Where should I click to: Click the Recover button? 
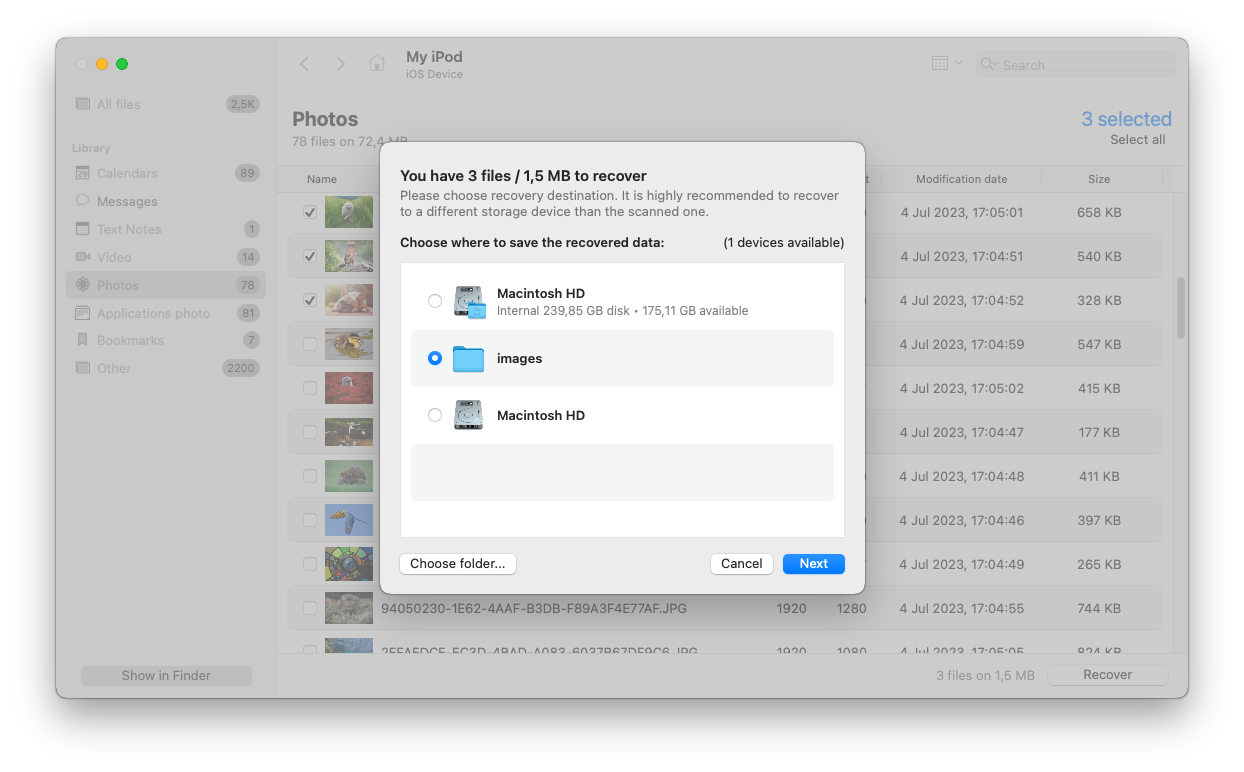[1108, 675]
